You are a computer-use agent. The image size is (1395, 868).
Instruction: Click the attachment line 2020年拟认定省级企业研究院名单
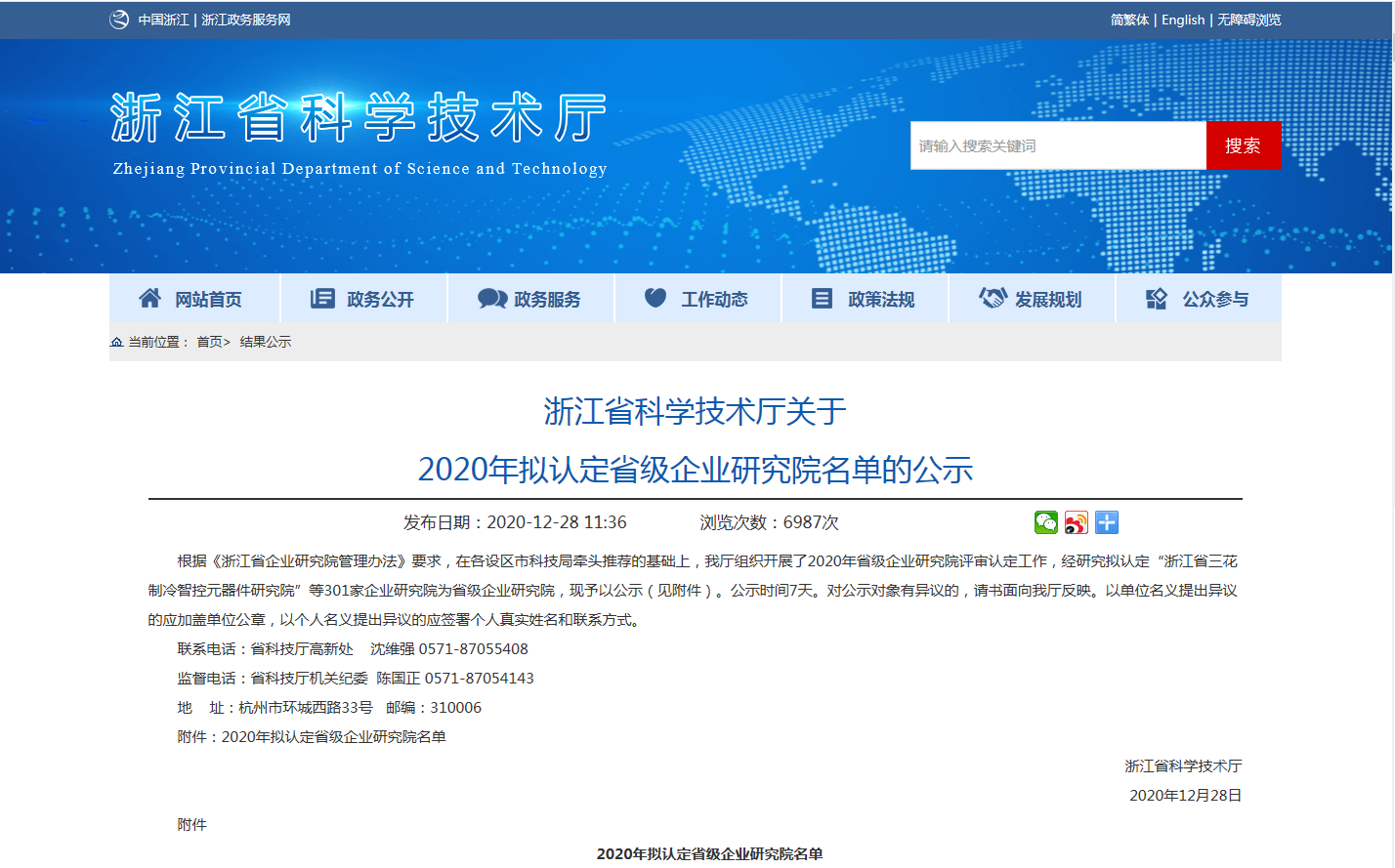point(334,737)
